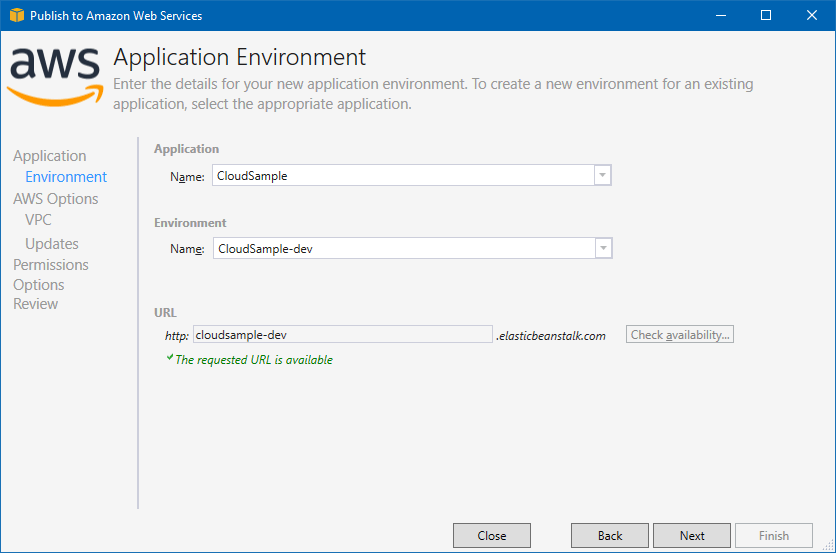
Task: Click Next to continue the wizard
Action: [x=692, y=535]
